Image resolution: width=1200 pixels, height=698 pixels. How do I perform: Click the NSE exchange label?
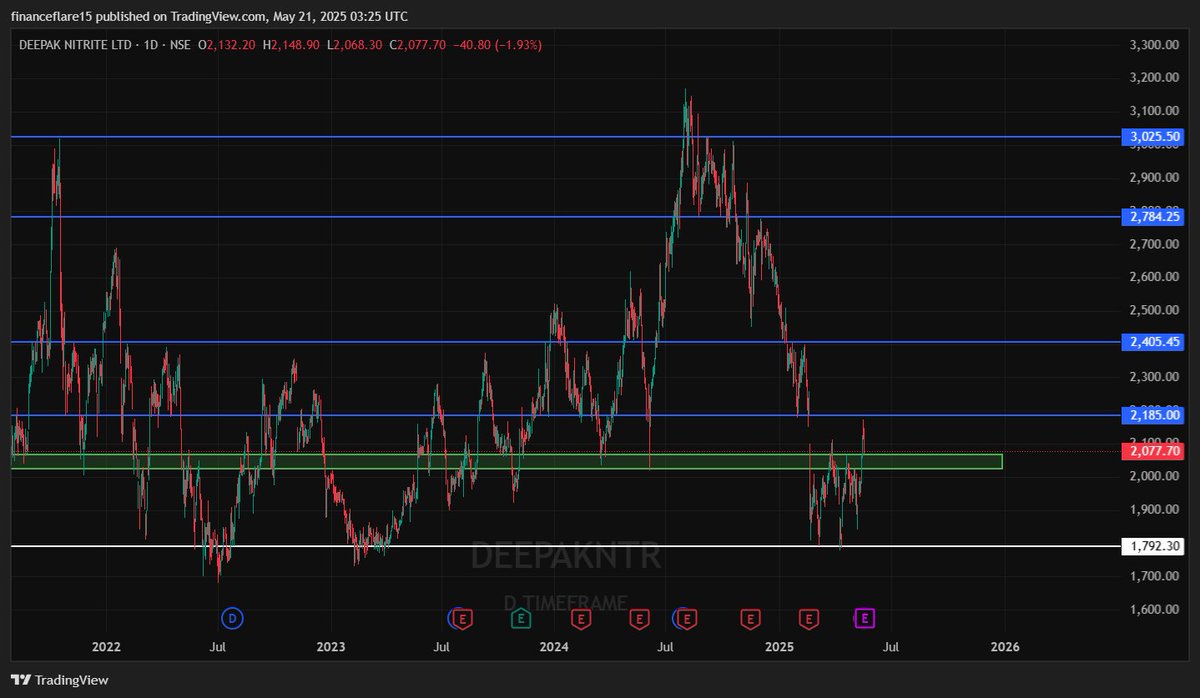tap(180, 44)
